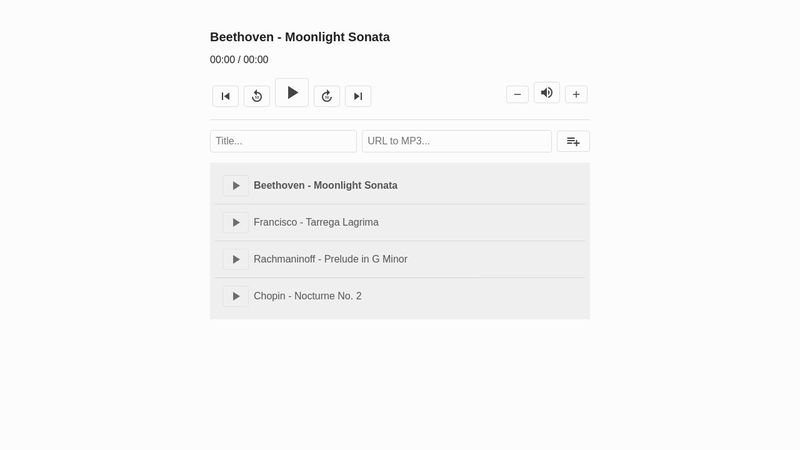Play Francisco - Tarrega Lagrima track
Viewport: 800px width, 450px height.
point(236,222)
